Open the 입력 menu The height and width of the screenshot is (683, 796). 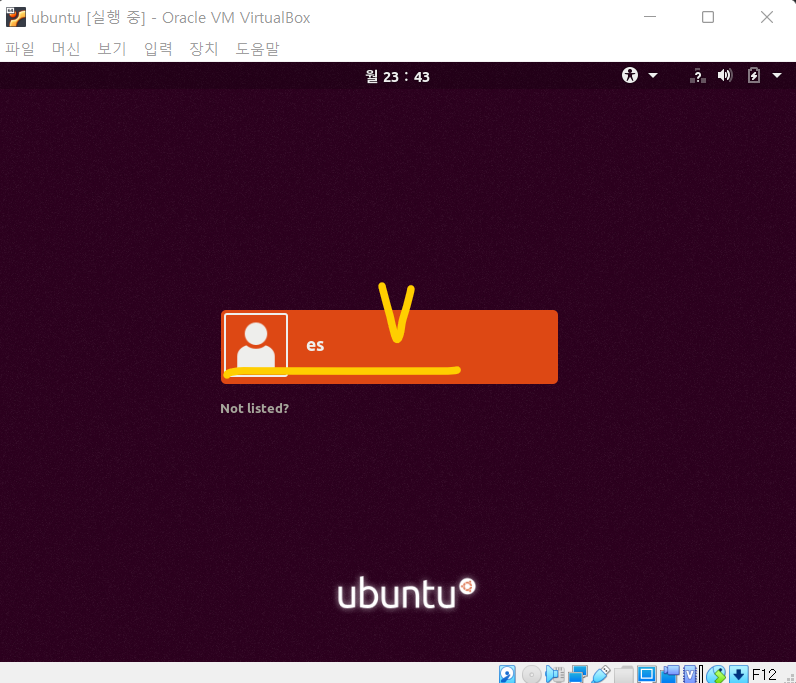coord(158,49)
